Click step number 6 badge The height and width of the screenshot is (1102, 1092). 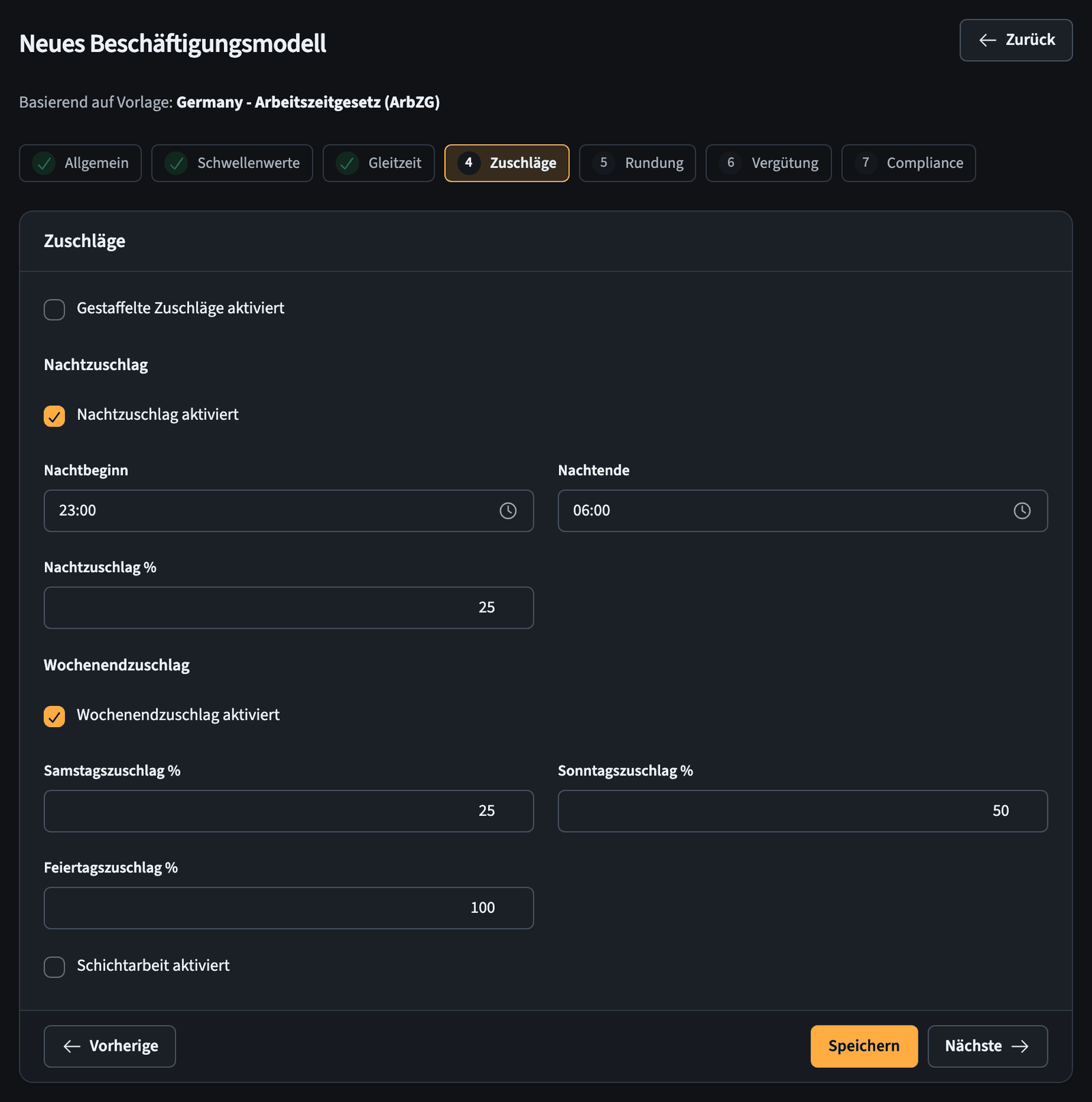point(730,163)
